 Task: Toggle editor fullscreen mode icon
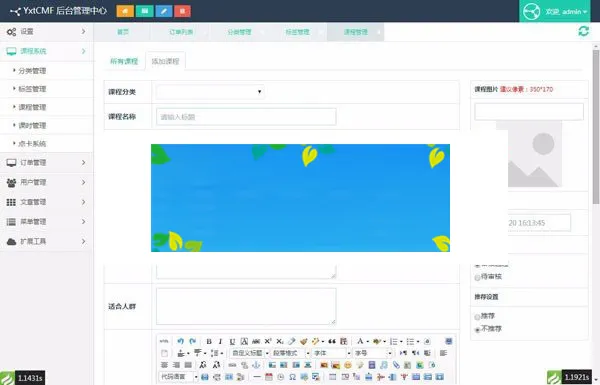point(448,341)
